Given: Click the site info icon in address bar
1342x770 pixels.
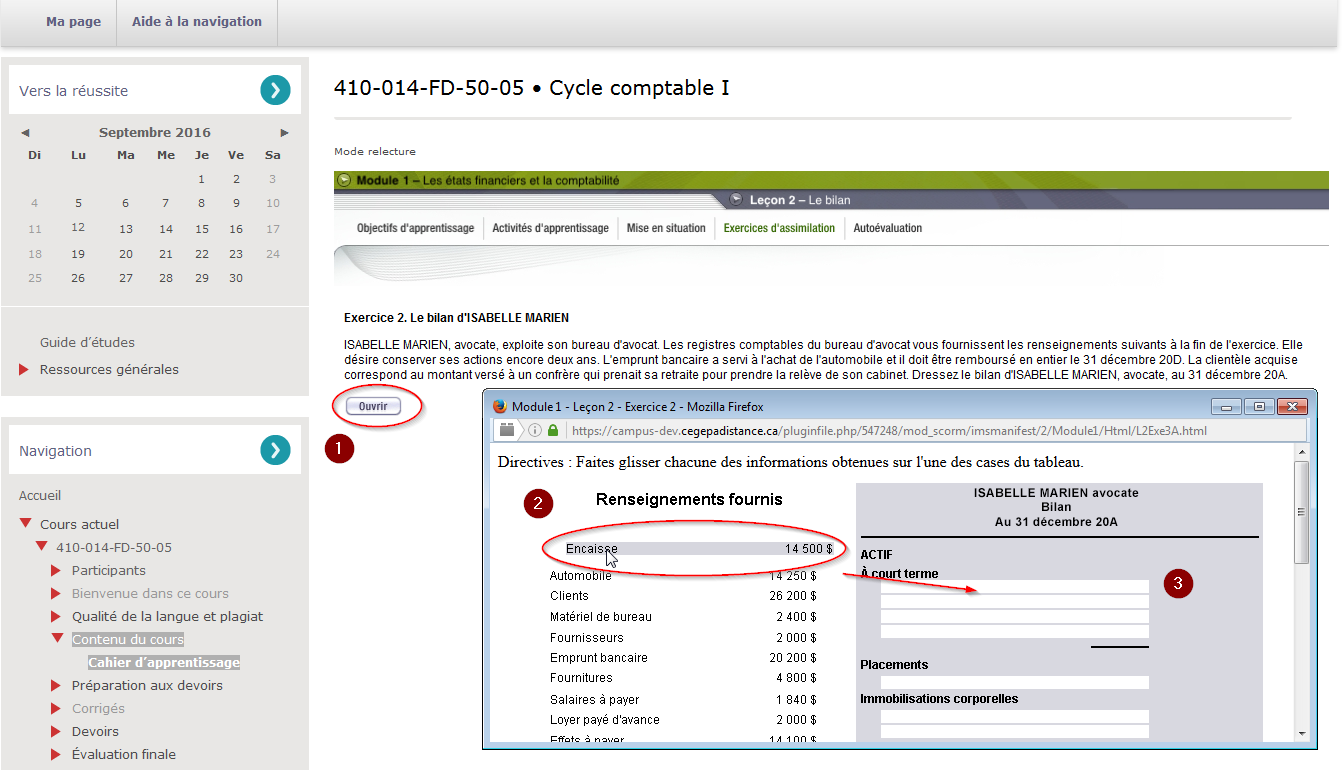Looking at the screenshot, I should point(535,431).
